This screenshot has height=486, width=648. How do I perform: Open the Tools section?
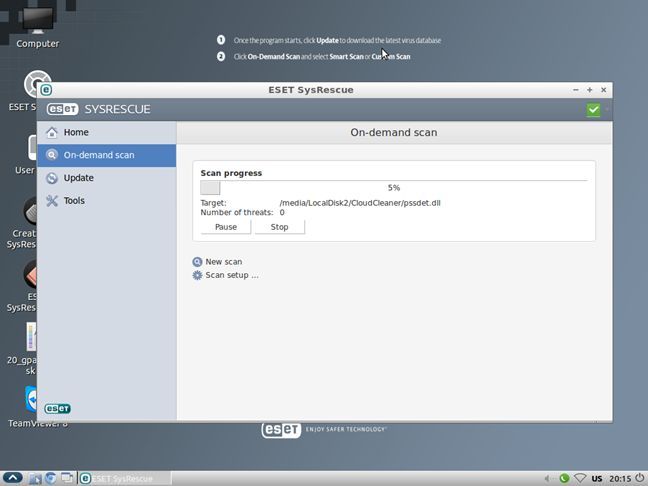pyautogui.click(x=74, y=201)
